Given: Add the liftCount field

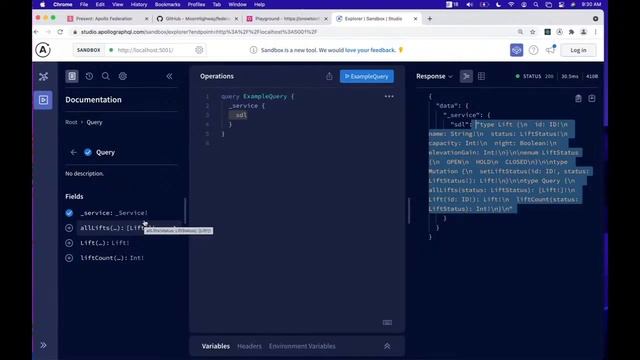Looking at the screenshot, I should coord(69,258).
